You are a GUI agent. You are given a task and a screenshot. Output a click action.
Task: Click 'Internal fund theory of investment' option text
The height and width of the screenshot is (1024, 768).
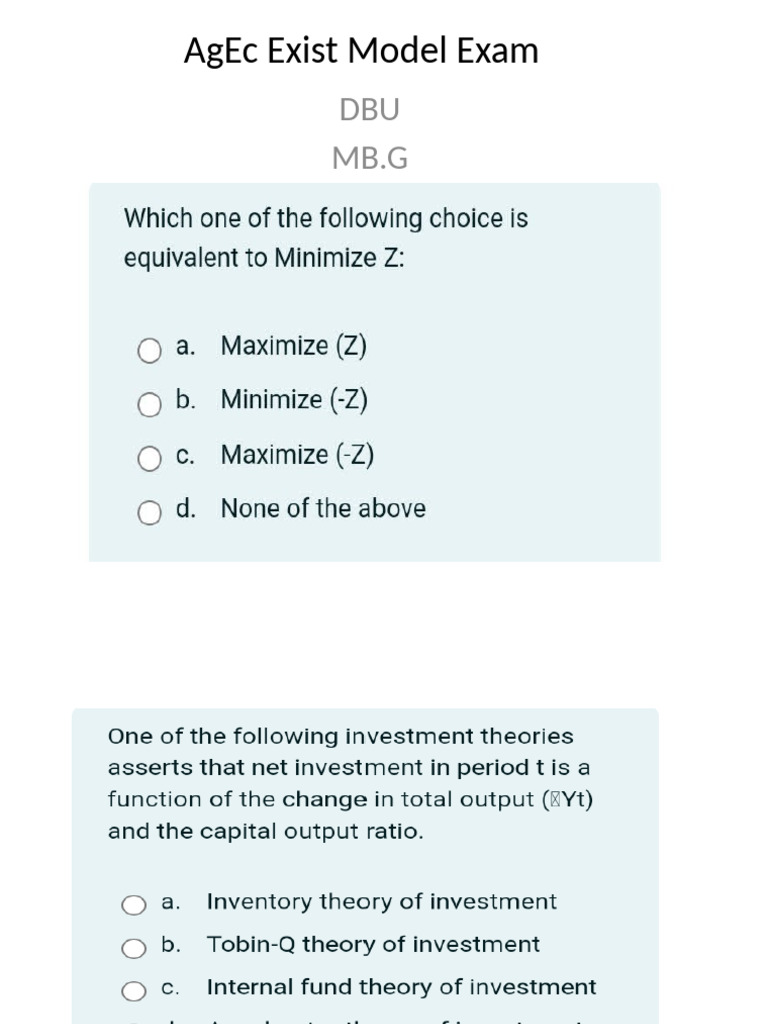point(402,987)
